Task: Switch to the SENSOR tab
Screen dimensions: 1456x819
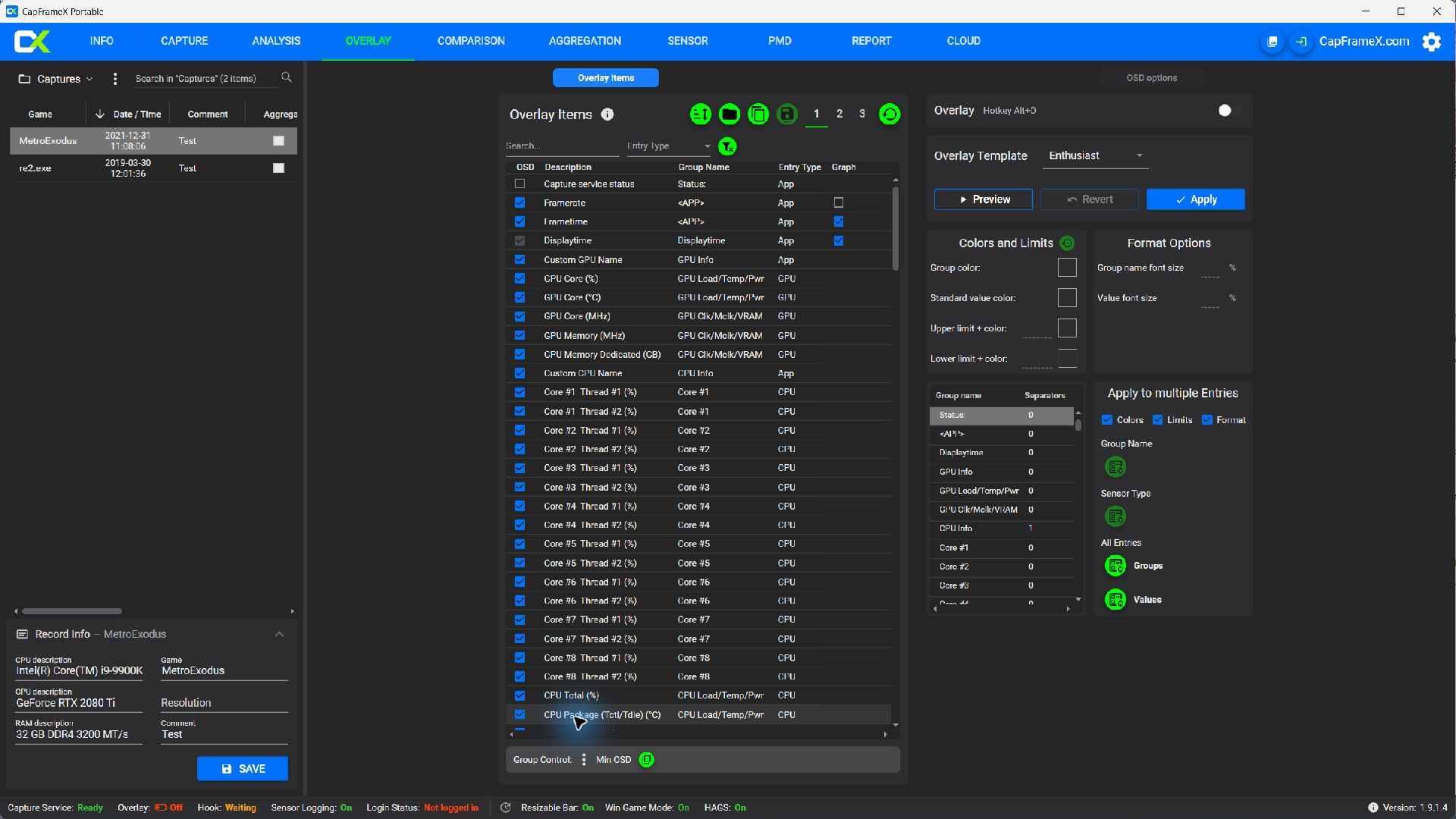Action: (x=687, y=41)
